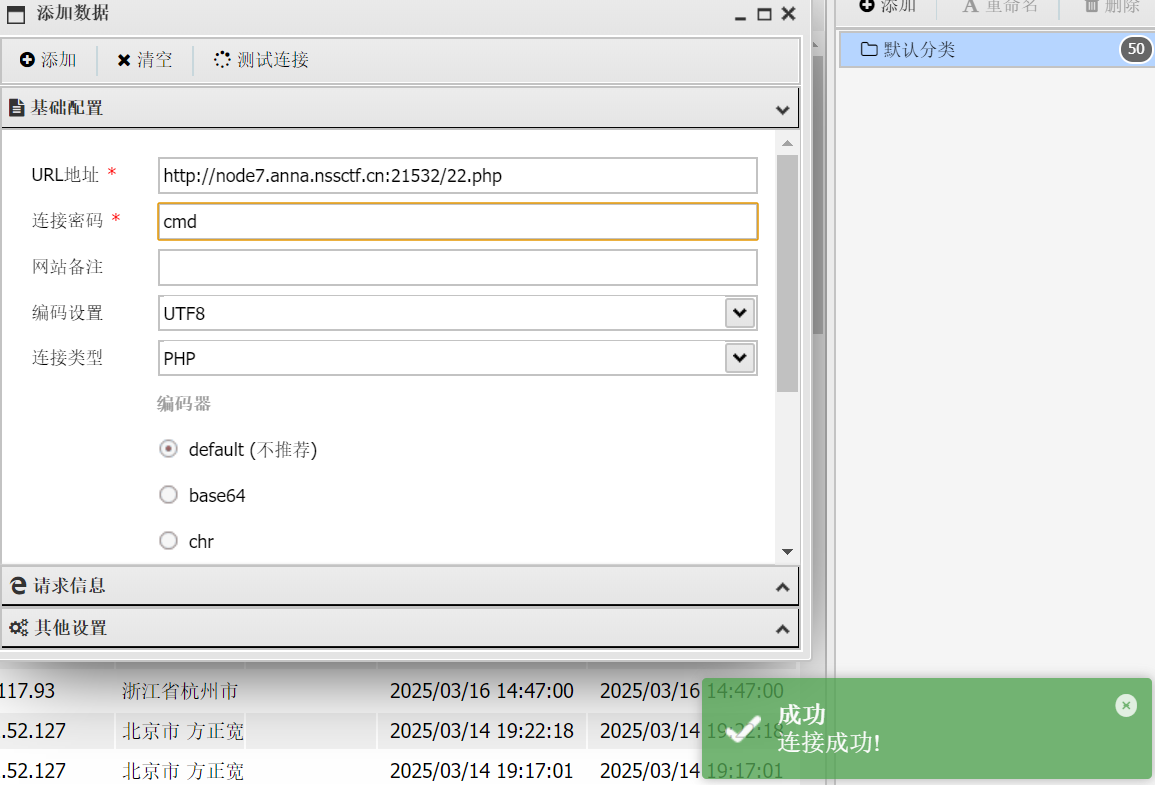This screenshot has height=785, width=1155.
Task: Maximize the 添加数据 dialog
Action: click(x=765, y=14)
